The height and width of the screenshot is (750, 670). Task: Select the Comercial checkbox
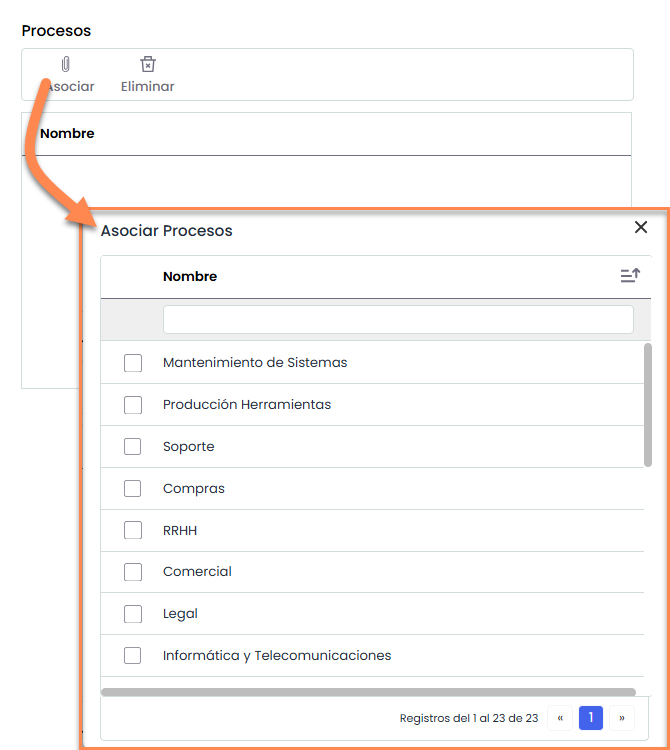(133, 572)
